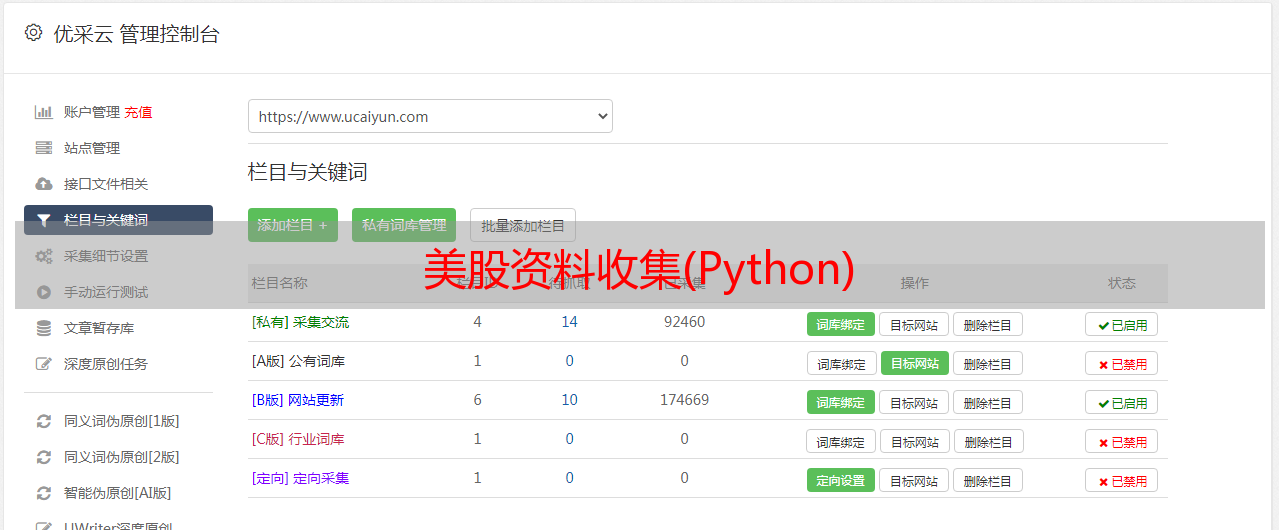Click the bar chart icon for 账户管理
This screenshot has height=530, width=1279.
[43, 112]
